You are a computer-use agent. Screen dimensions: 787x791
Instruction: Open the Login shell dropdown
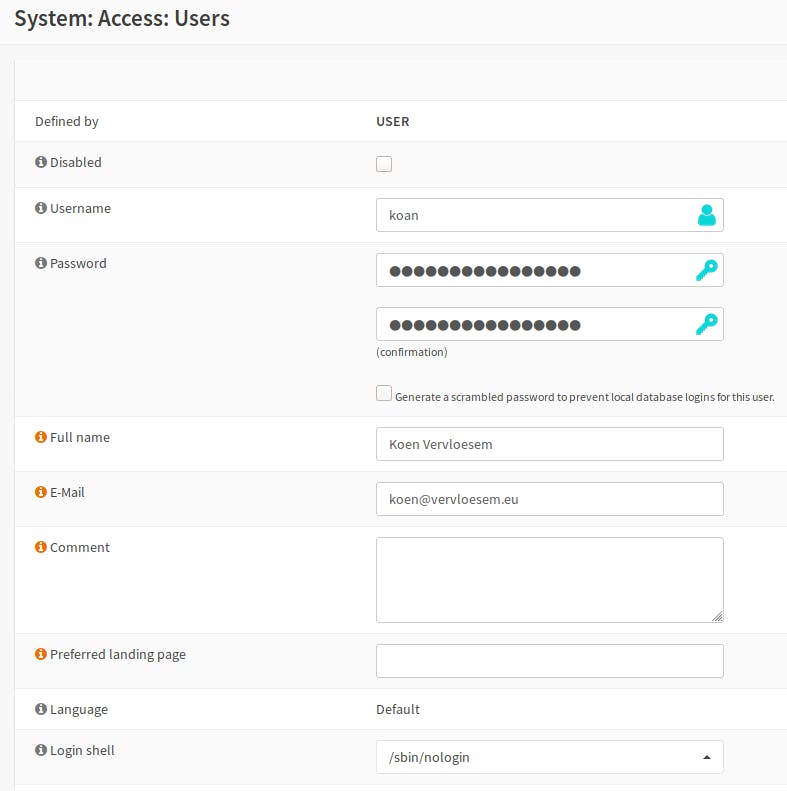[x=549, y=757]
